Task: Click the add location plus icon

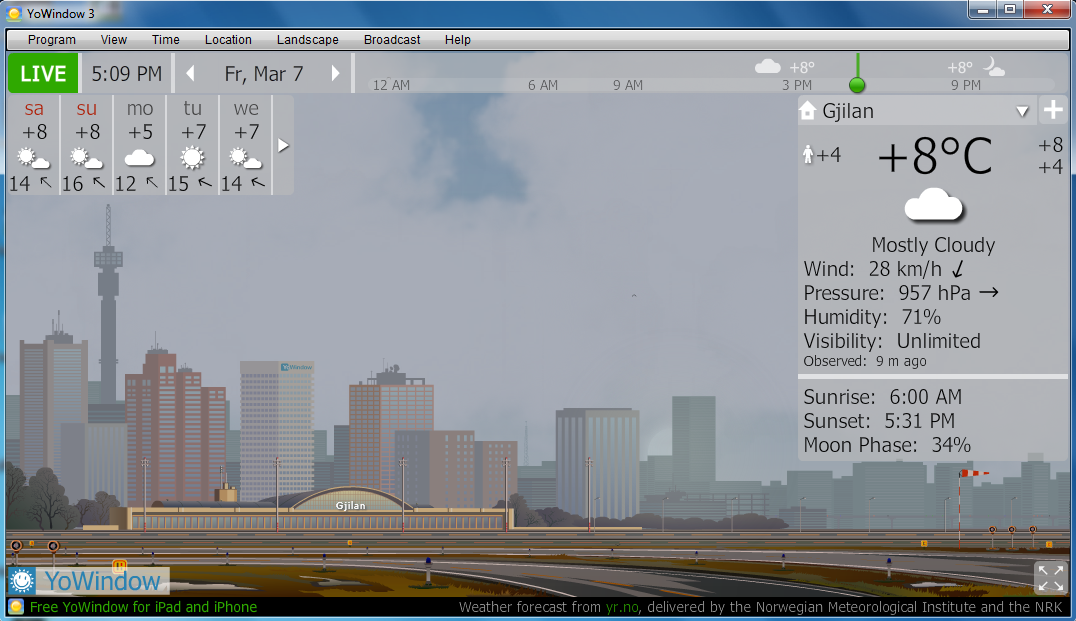Action: (1053, 110)
